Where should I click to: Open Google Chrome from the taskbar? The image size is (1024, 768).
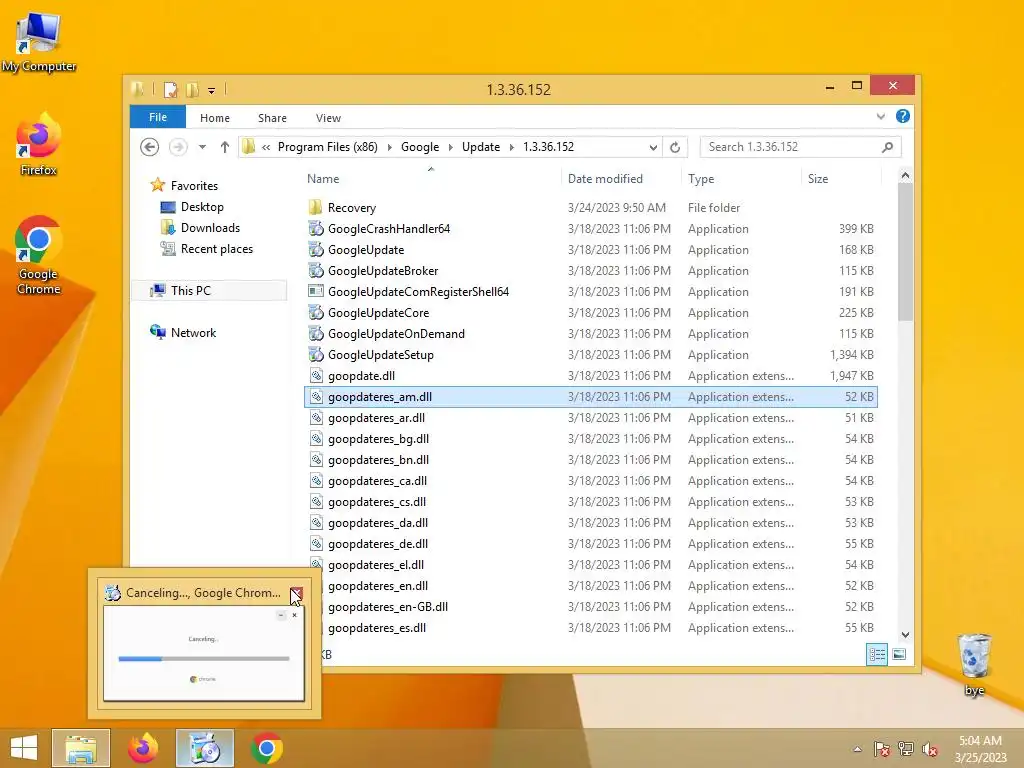(266, 748)
